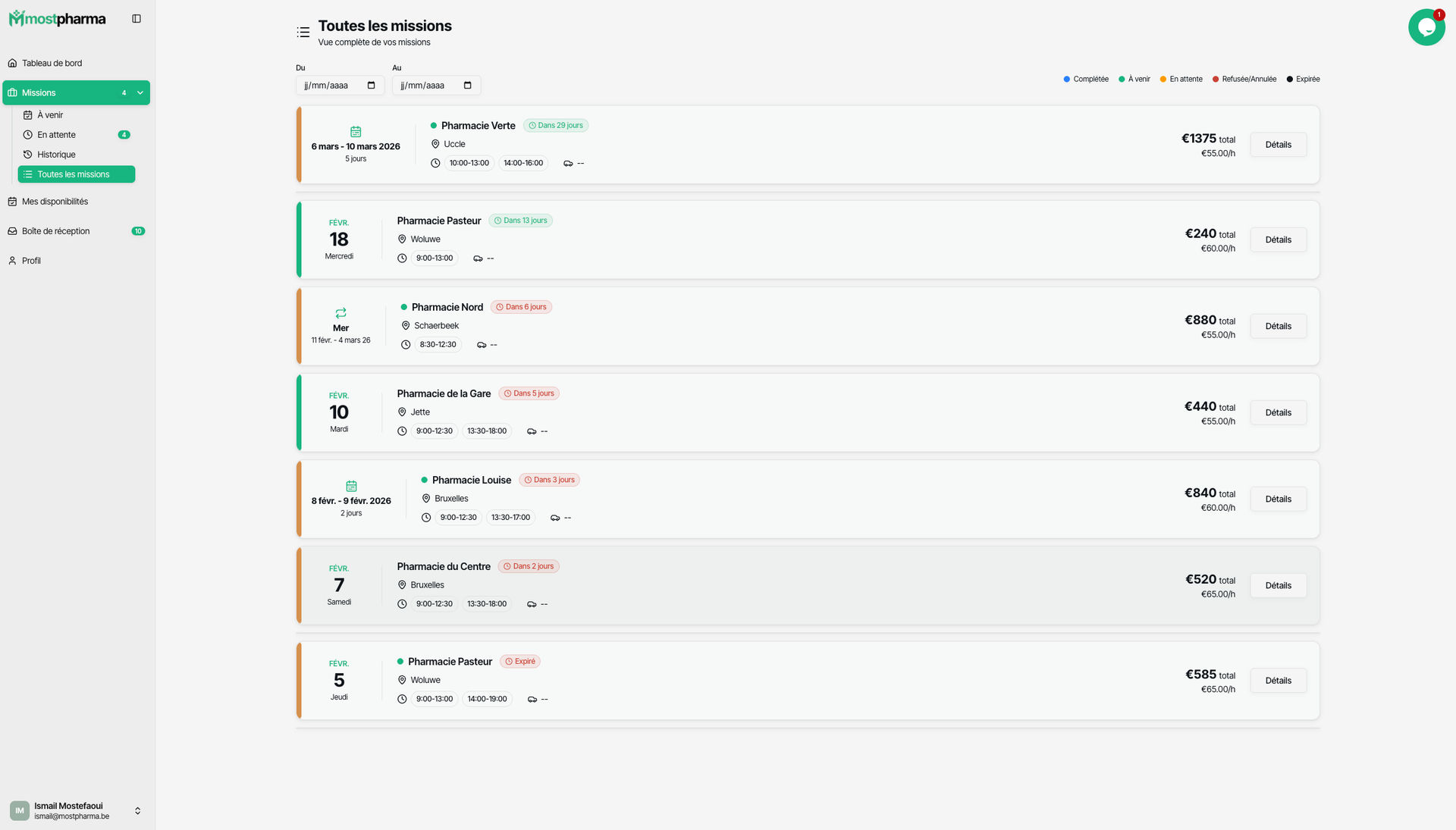Click the notification avatar with badge
Image resolution: width=1456 pixels, height=830 pixels.
coord(1427,27)
